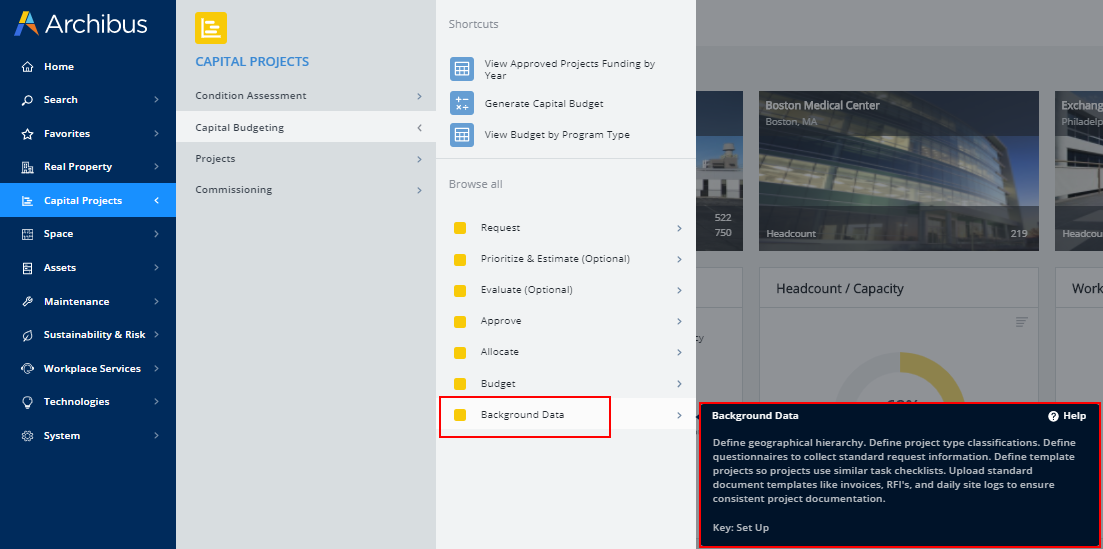This screenshot has height=549, width=1103.
Task: Select Workplace Services in the sidebar
Action: click(92, 369)
